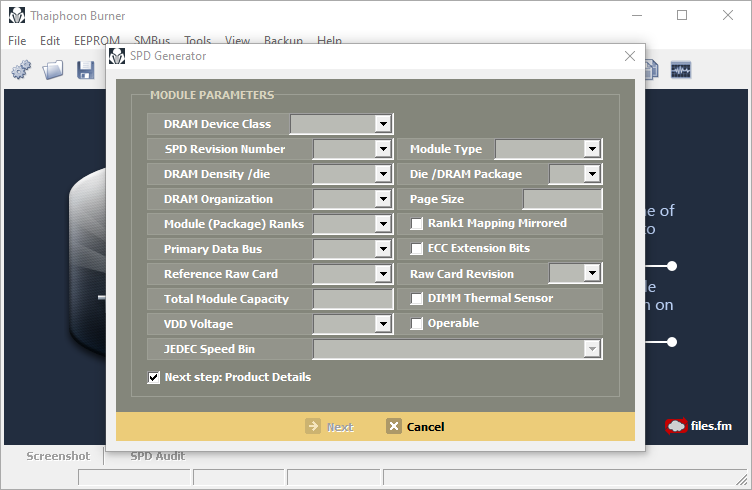Expand Module (Package) Ranks dropdown
This screenshot has height=490, width=752.
(383, 224)
